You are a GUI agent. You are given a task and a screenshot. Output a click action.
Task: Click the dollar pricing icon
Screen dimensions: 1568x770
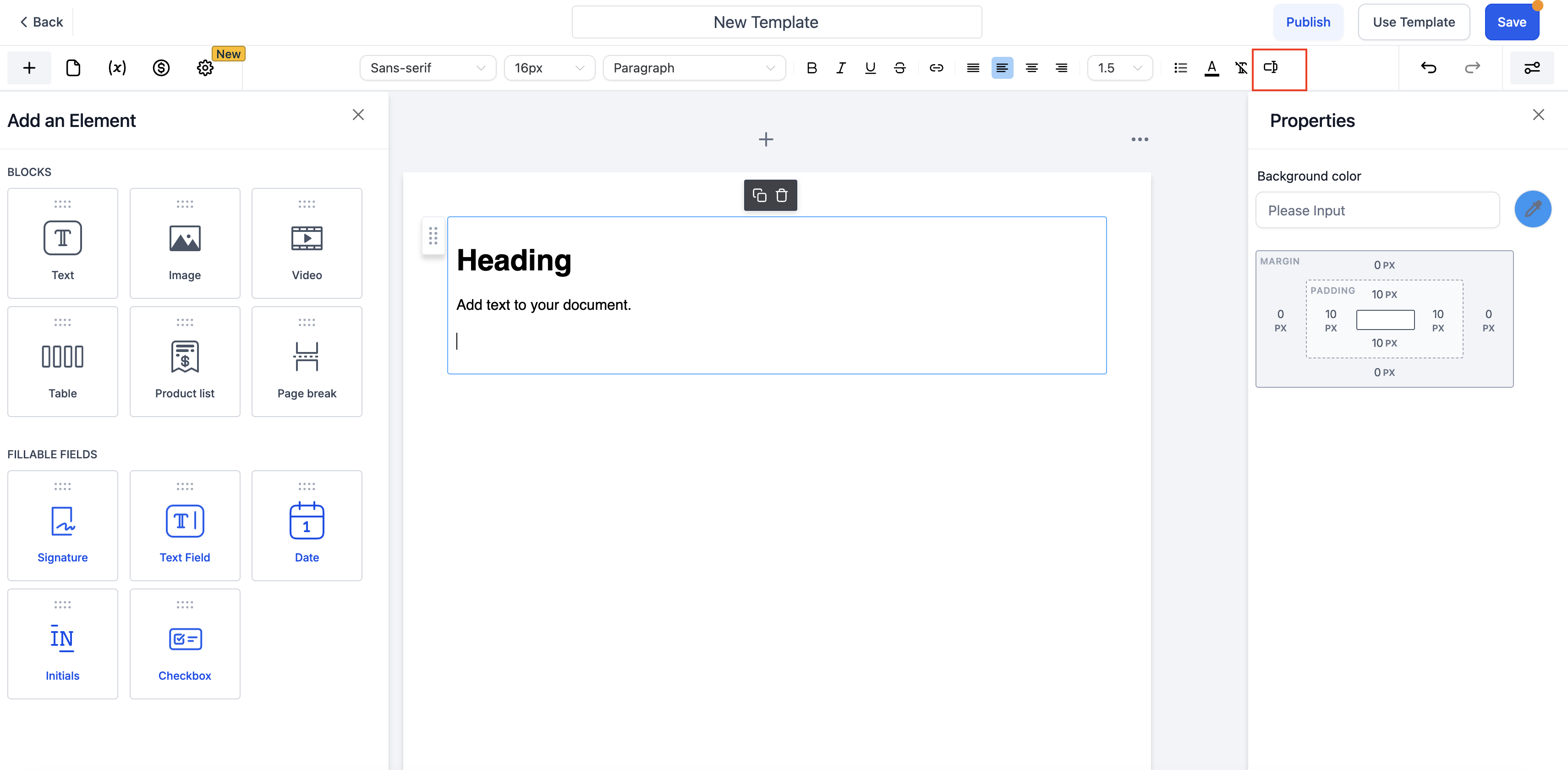point(161,67)
